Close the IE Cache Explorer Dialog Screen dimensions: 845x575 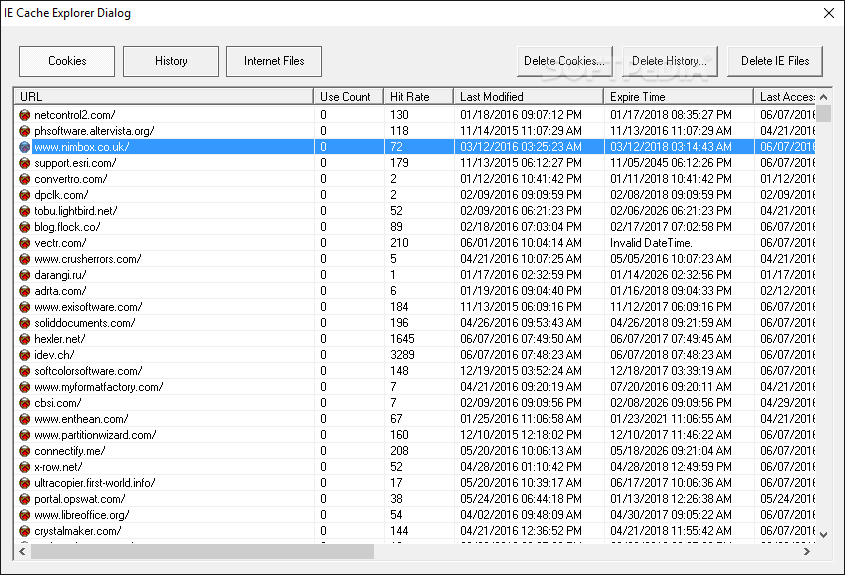829,13
